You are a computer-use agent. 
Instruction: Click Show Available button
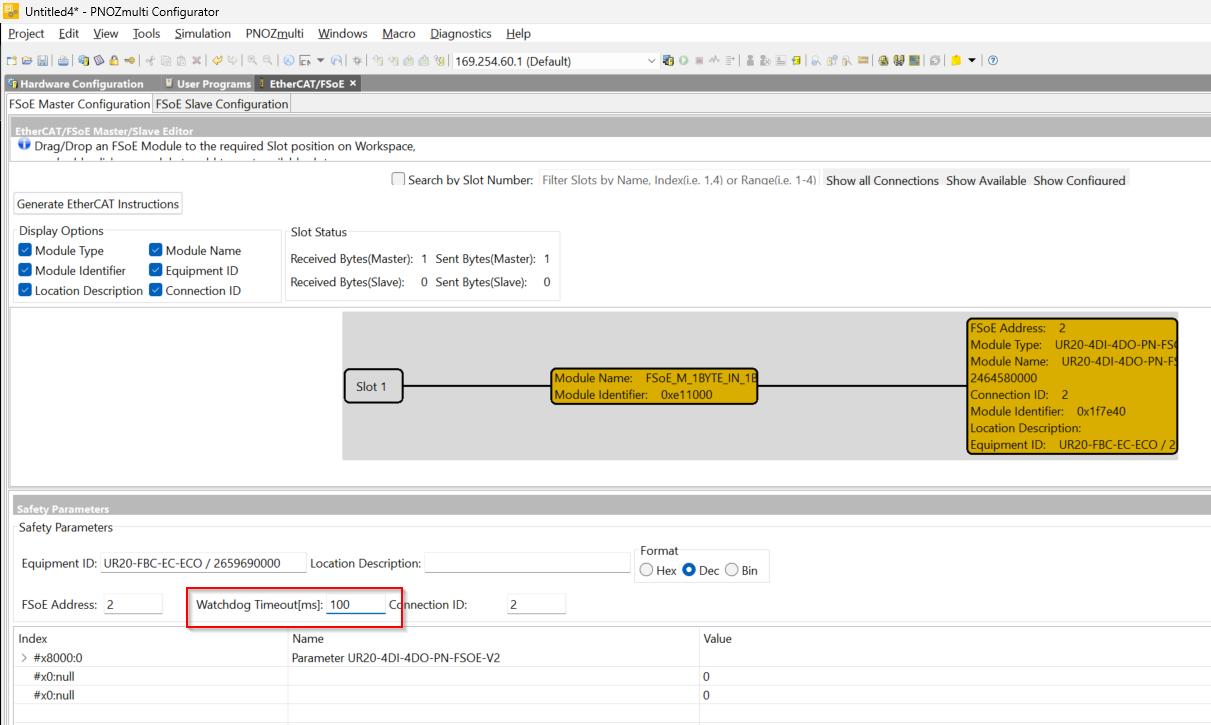[x=986, y=181]
